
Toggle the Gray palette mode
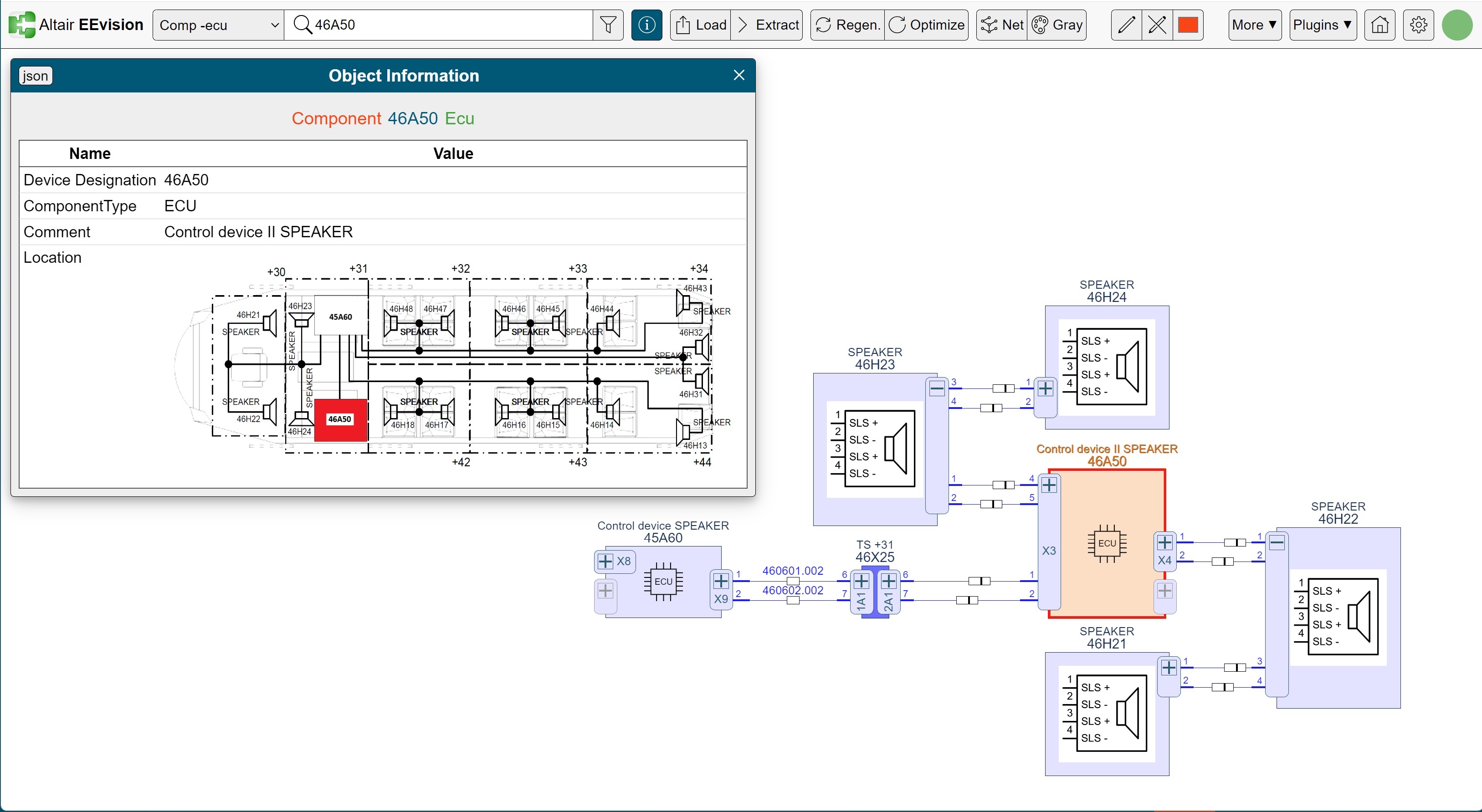1057,25
